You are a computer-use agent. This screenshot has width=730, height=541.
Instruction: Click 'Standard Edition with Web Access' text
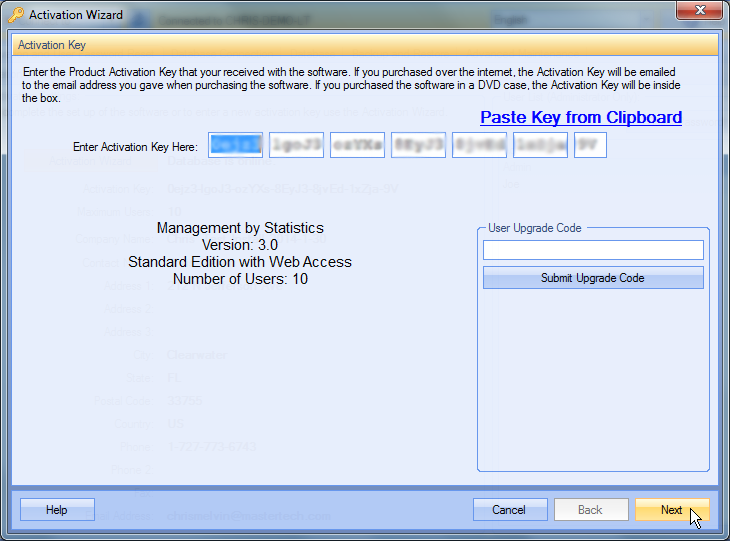[x=240, y=262]
